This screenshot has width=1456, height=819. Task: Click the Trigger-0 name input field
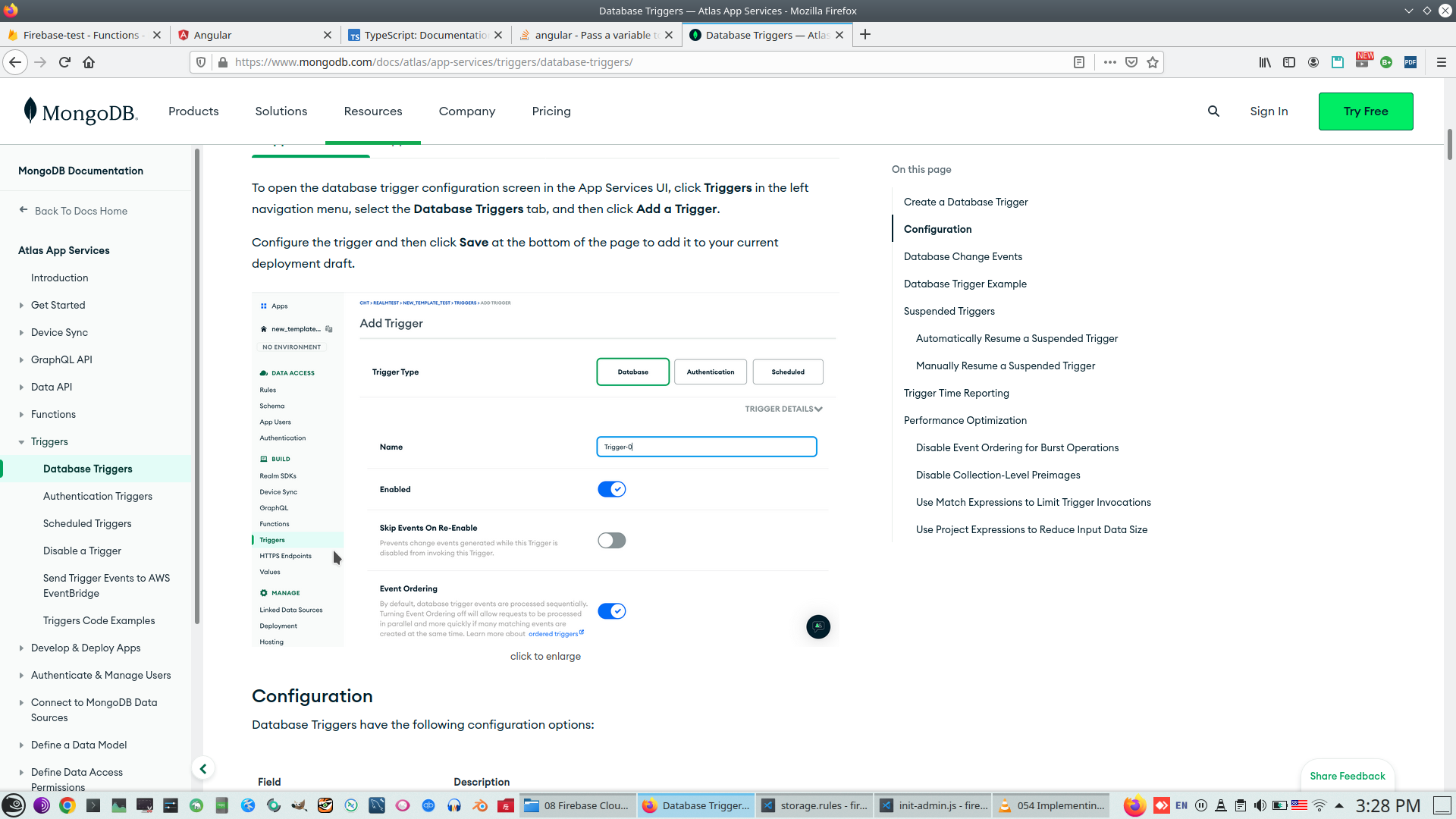click(x=706, y=447)
